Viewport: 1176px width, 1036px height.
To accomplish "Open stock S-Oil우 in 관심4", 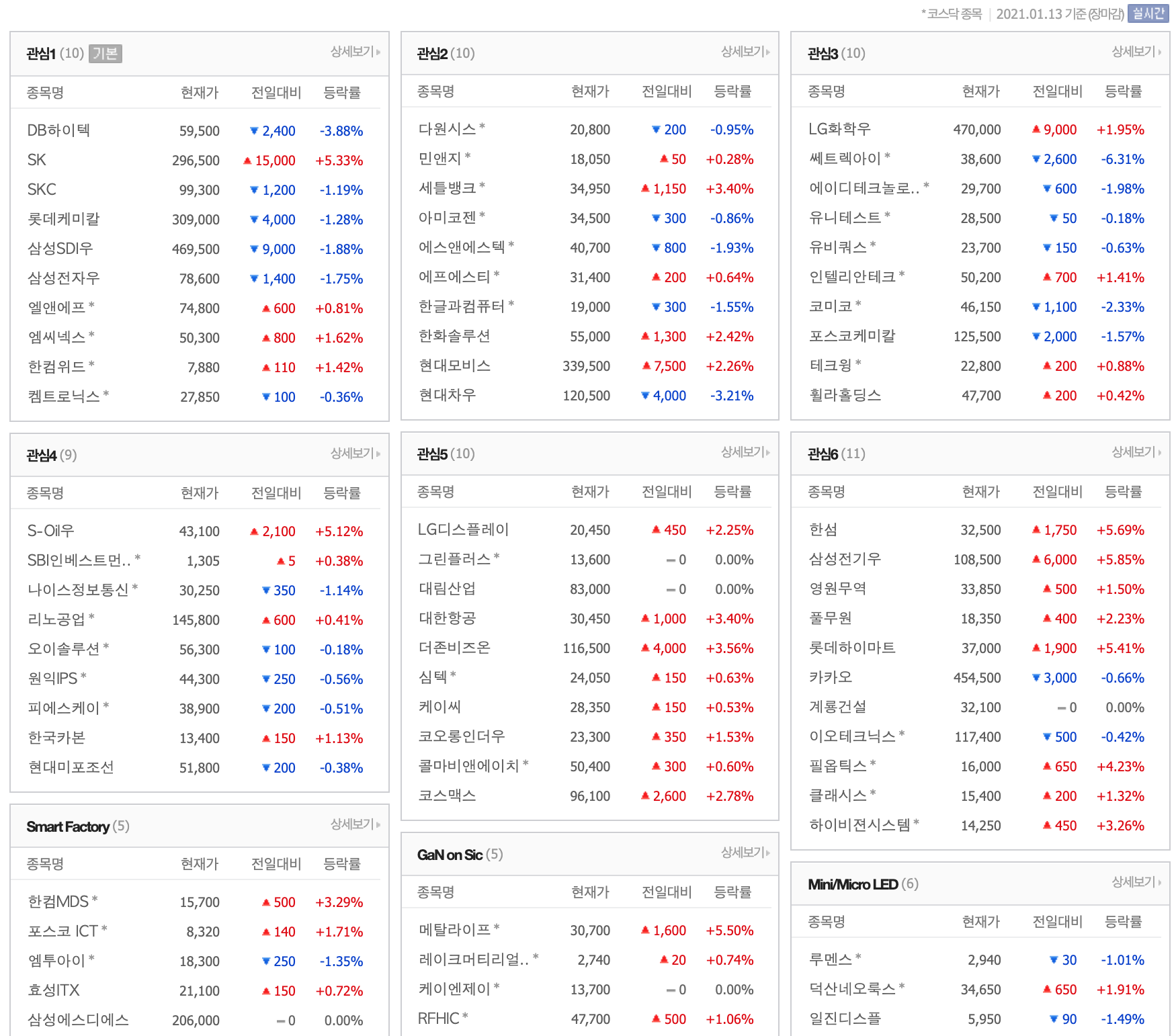I will click(x=50, y=531).
